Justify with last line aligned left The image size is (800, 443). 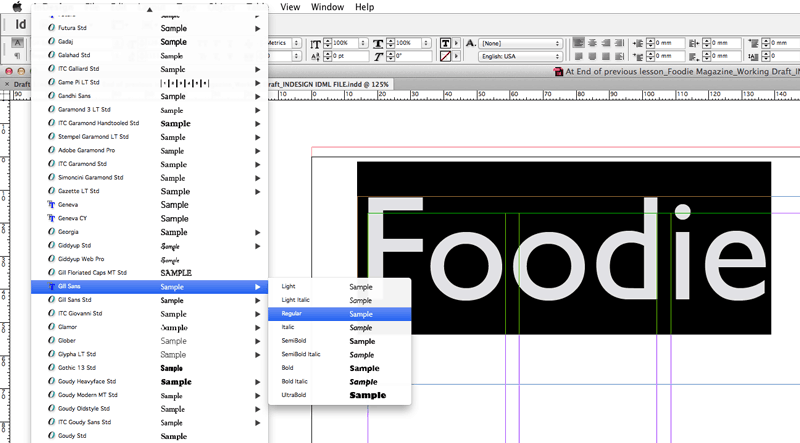578,56
